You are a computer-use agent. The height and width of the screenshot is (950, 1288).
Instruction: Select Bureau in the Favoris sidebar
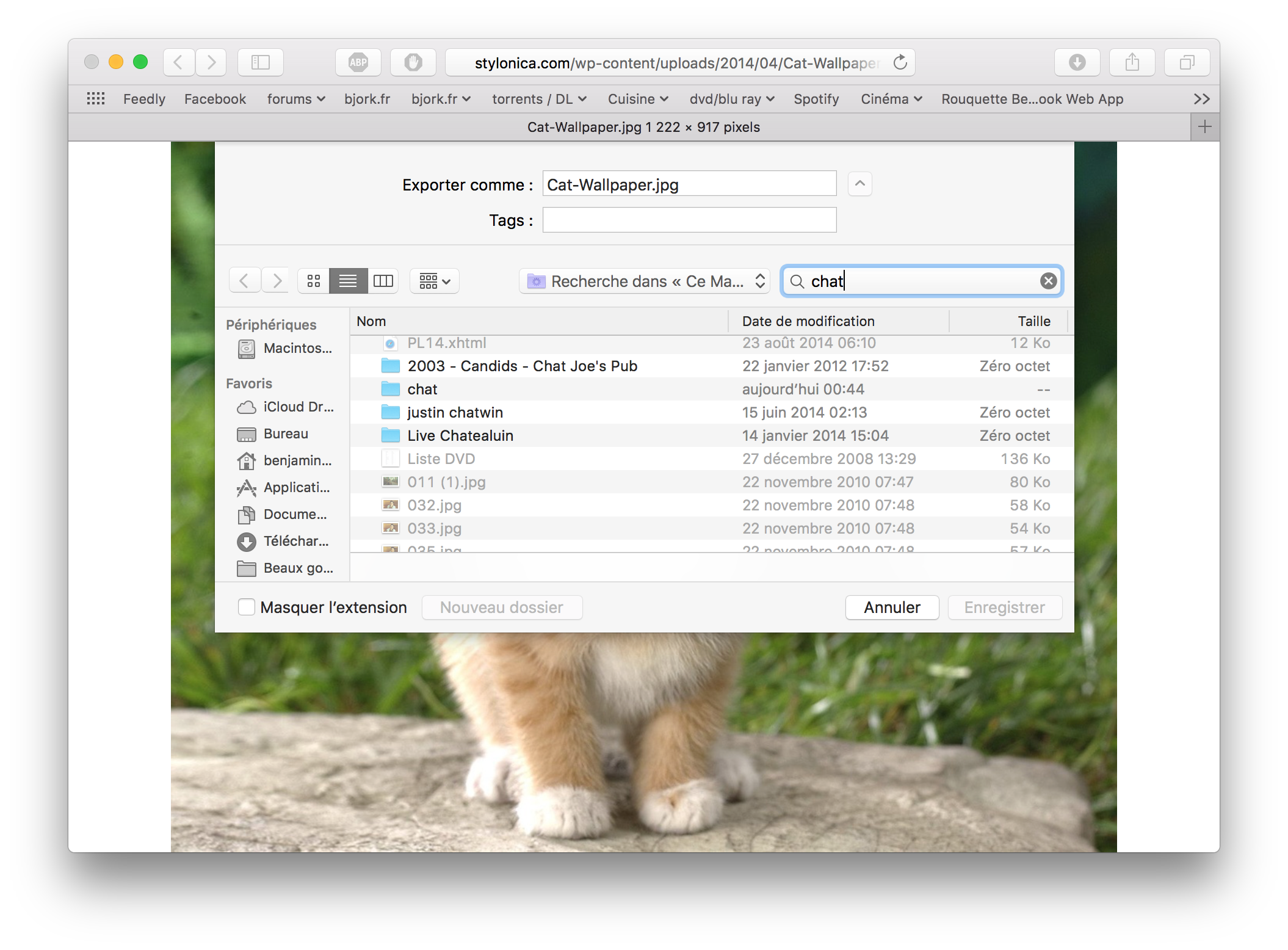coord(286,433)
